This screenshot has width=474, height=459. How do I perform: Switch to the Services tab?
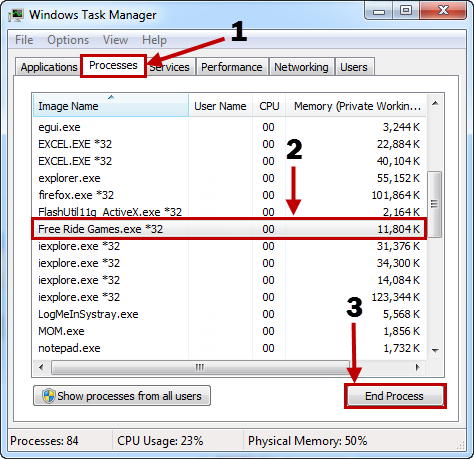pos(170,67)
